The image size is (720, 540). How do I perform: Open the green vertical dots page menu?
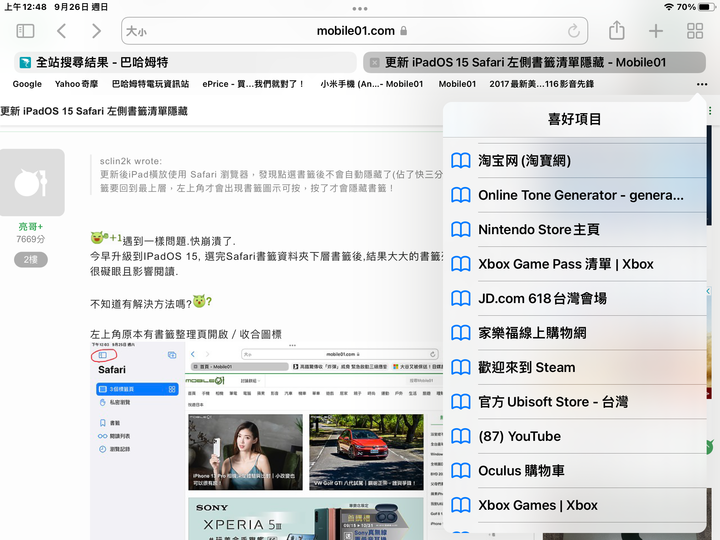coord(710,111)
